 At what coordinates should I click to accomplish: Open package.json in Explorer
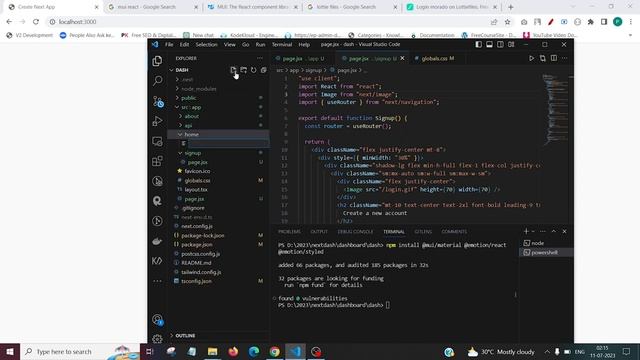click(x=196, y=244)
